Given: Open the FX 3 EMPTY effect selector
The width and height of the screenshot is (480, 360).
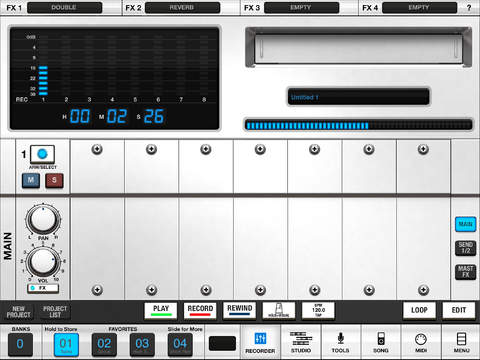Looking at the screenshot, I should tap(301, 7).
